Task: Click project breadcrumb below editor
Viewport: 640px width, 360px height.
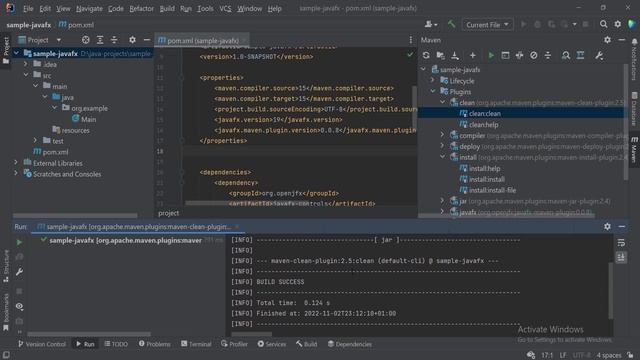Action: pos(169,213)
